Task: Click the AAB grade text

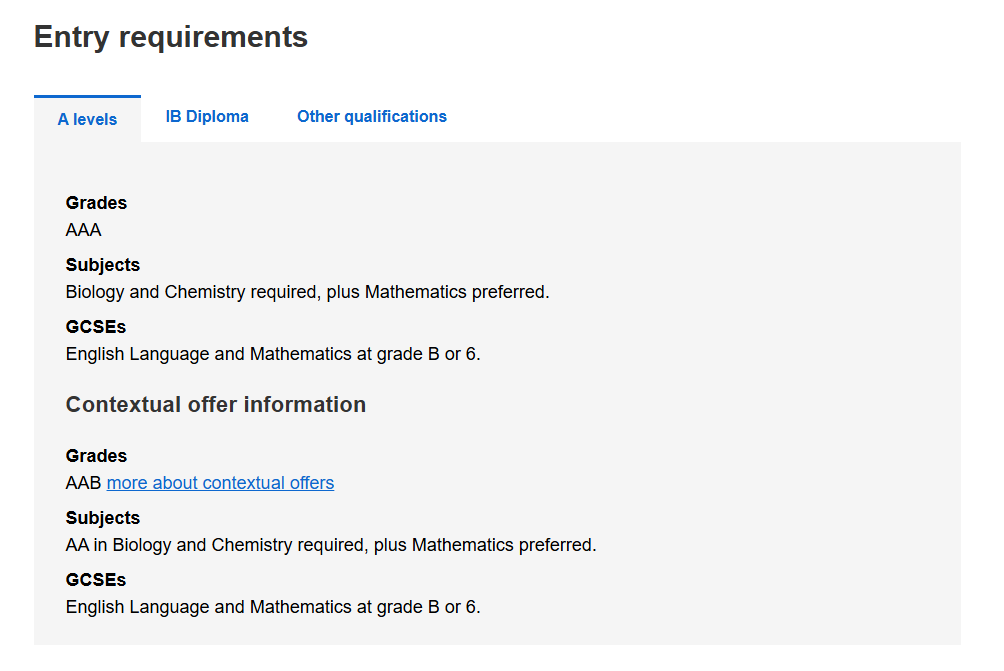Action: pos(83,483)
